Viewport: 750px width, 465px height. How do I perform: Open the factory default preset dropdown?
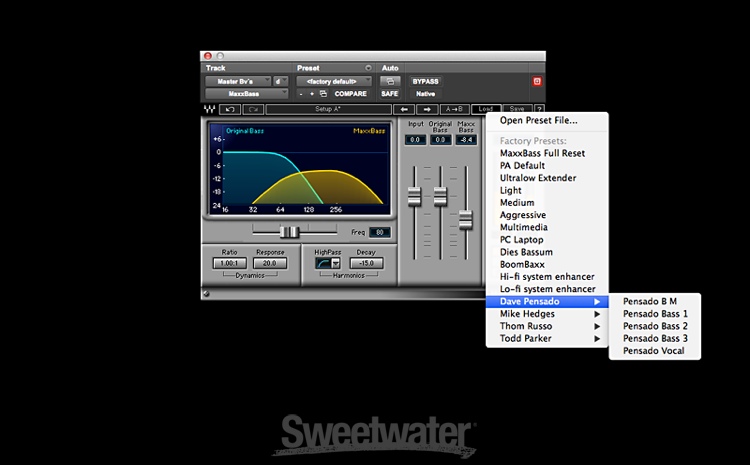[x=333, y=81]
